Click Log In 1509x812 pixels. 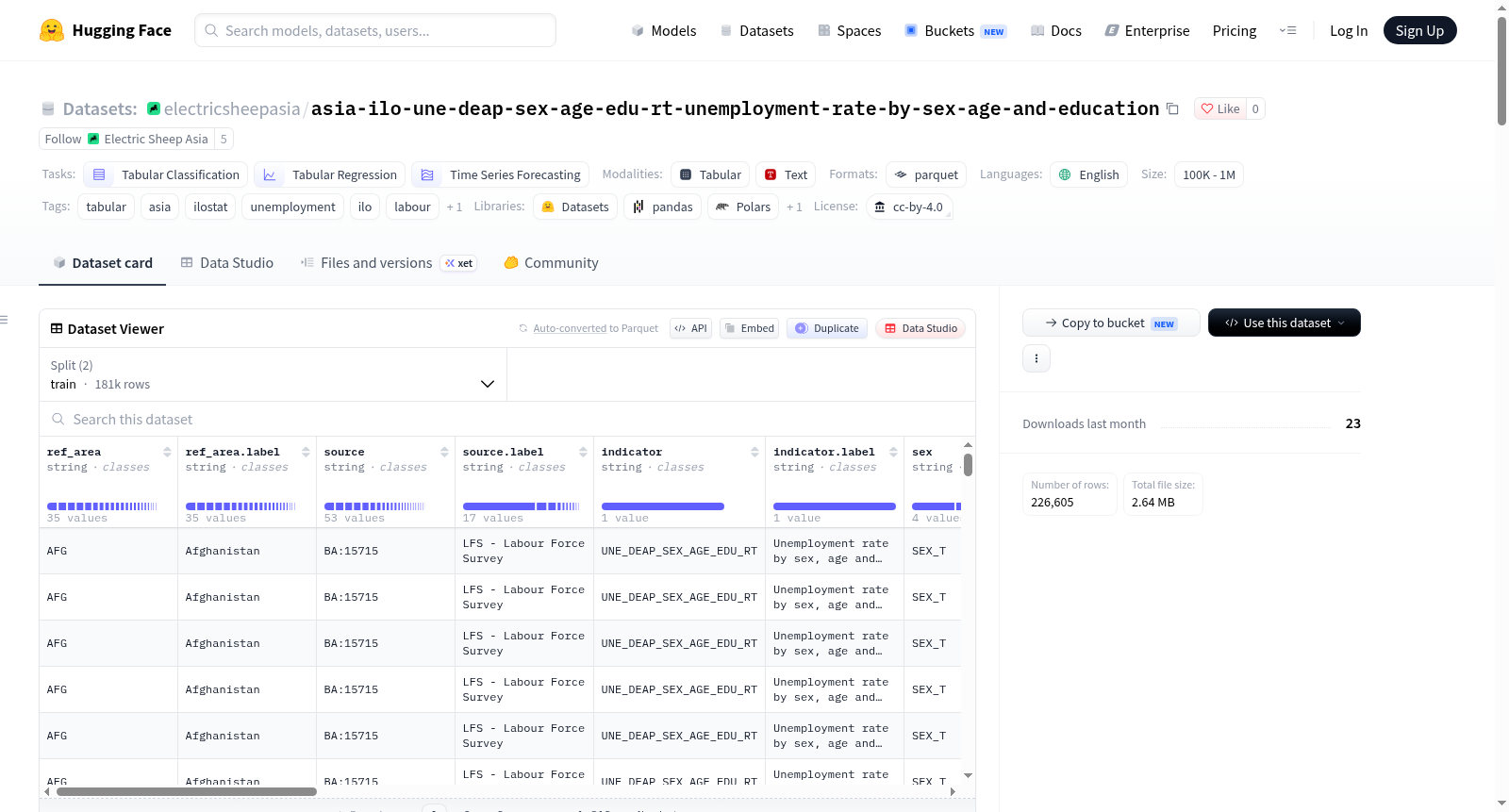[1348, 30]
